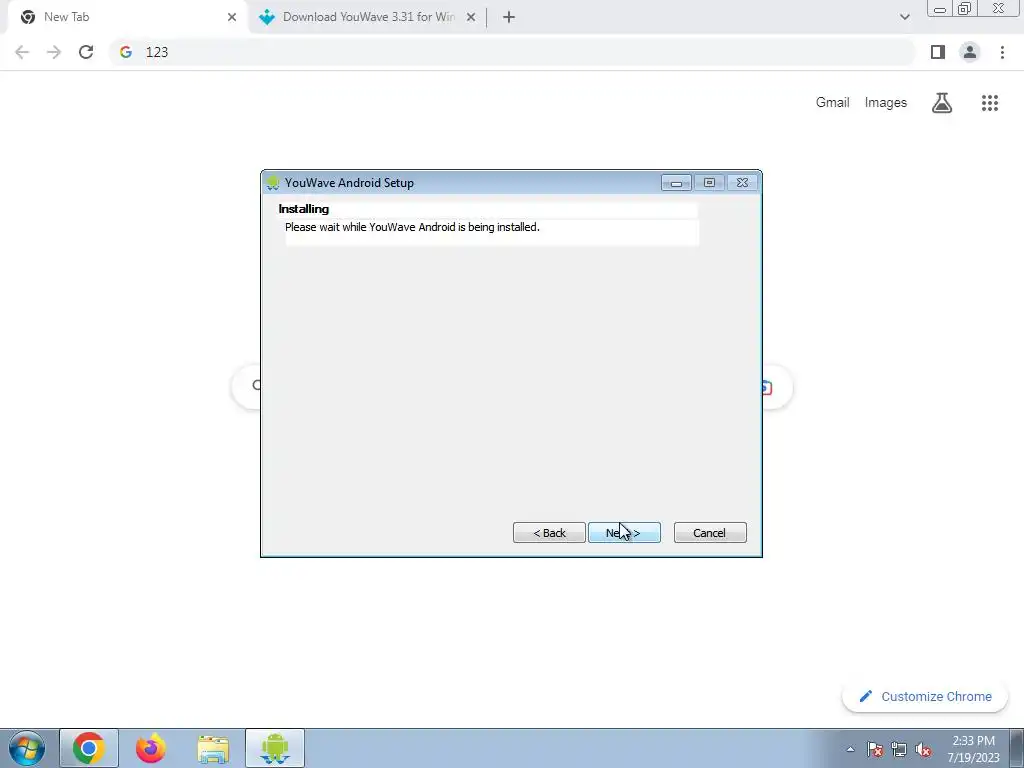Click the YouWave Android Setup title icon
The image size is (1024, 768).
tap(273, 183)
